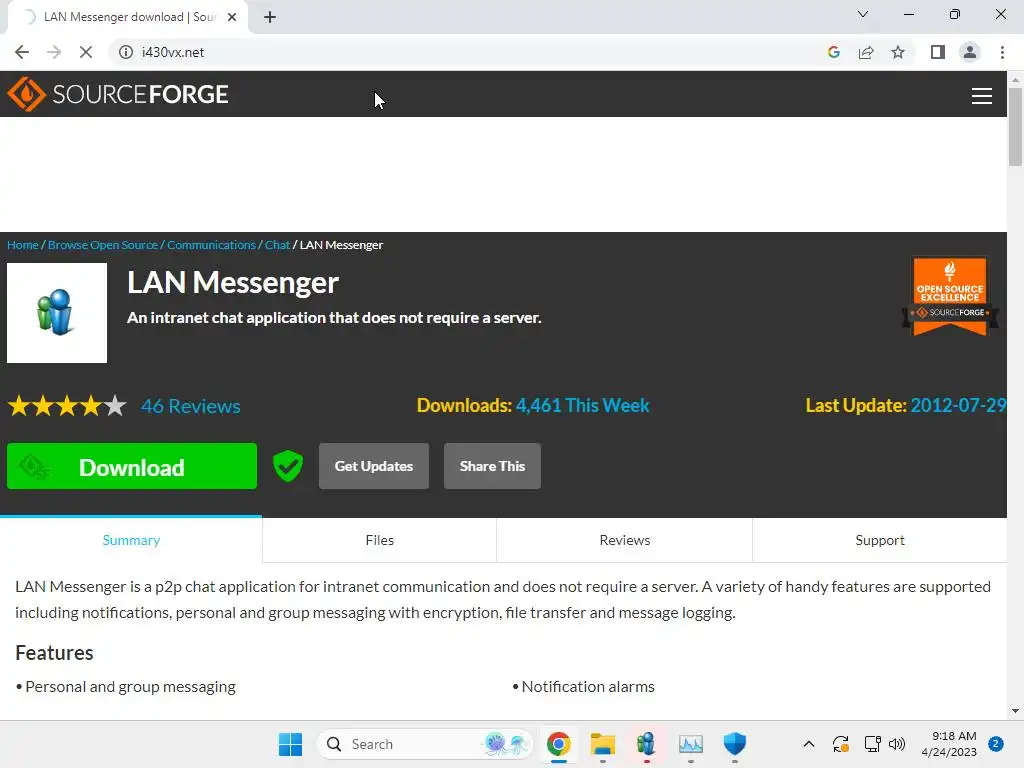Click the taskbar Search box
1024x768 pixels.
point(424,744)
